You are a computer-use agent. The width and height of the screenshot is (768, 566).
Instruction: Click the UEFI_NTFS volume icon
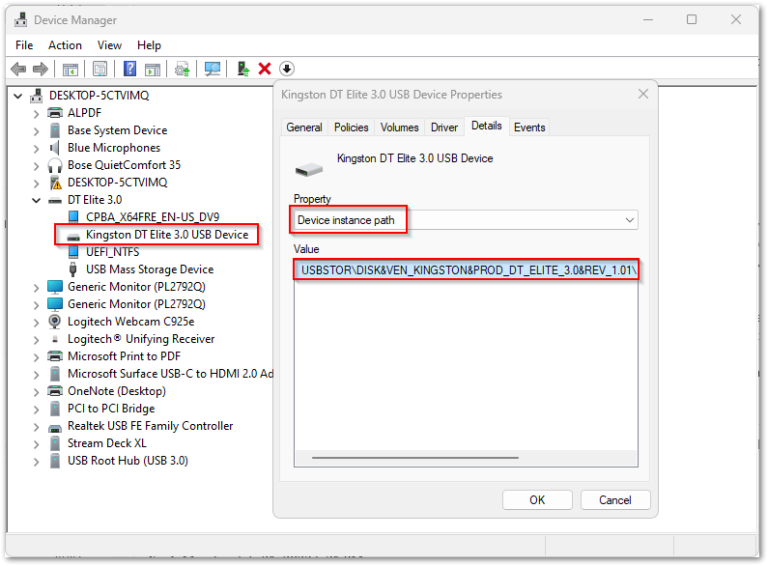[x=73, y=252]
